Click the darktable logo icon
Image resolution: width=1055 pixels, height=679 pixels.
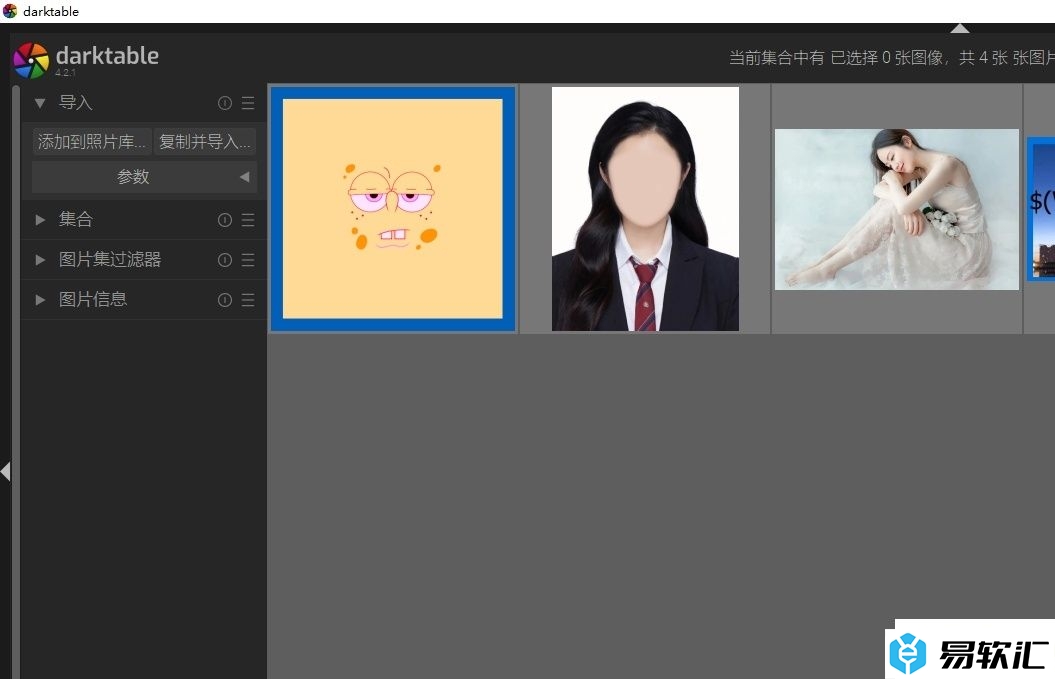click(31, 60)
